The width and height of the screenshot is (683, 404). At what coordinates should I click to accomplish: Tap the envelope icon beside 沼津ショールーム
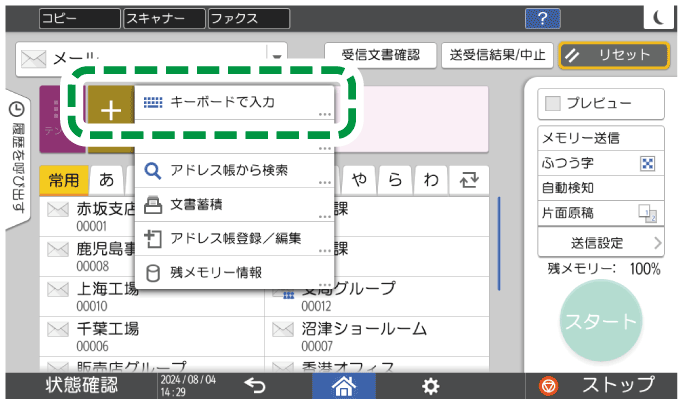pyautogui.click(x=283, y=329)
